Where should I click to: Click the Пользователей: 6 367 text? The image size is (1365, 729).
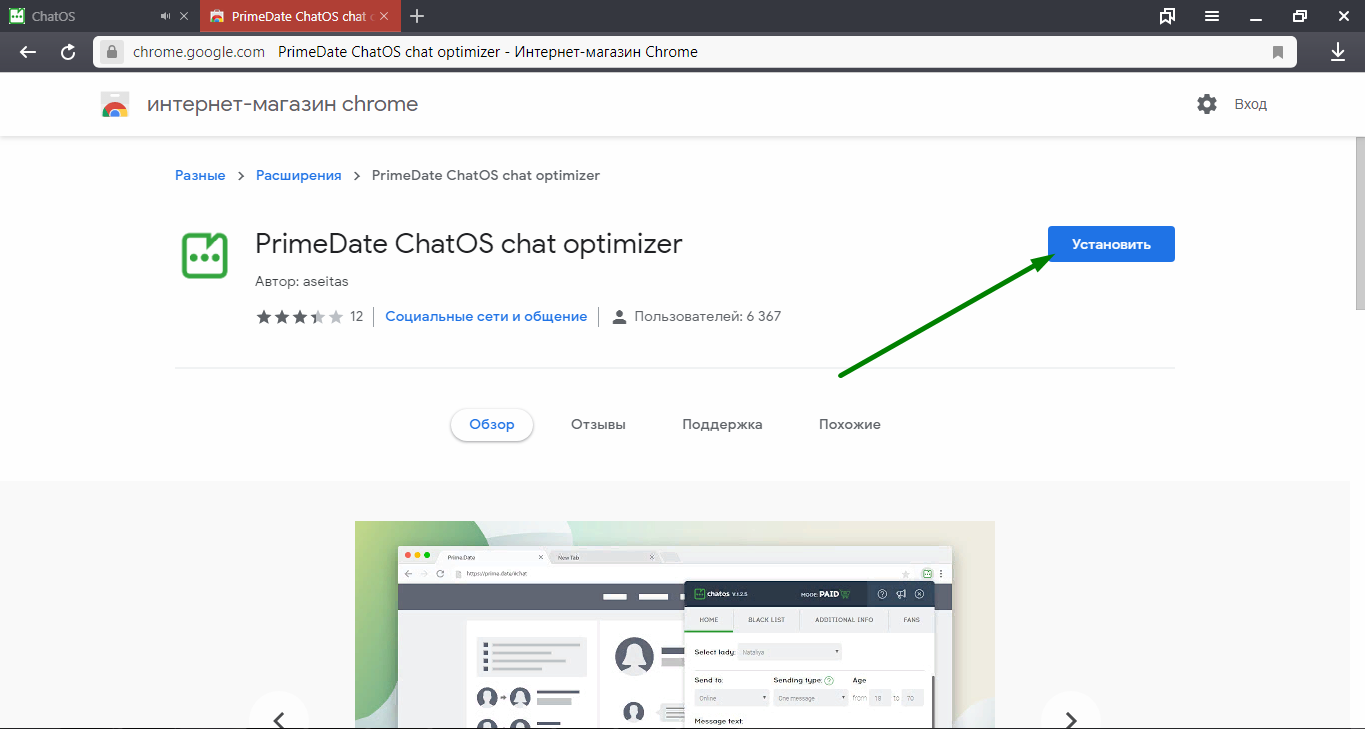coord(707,317)
